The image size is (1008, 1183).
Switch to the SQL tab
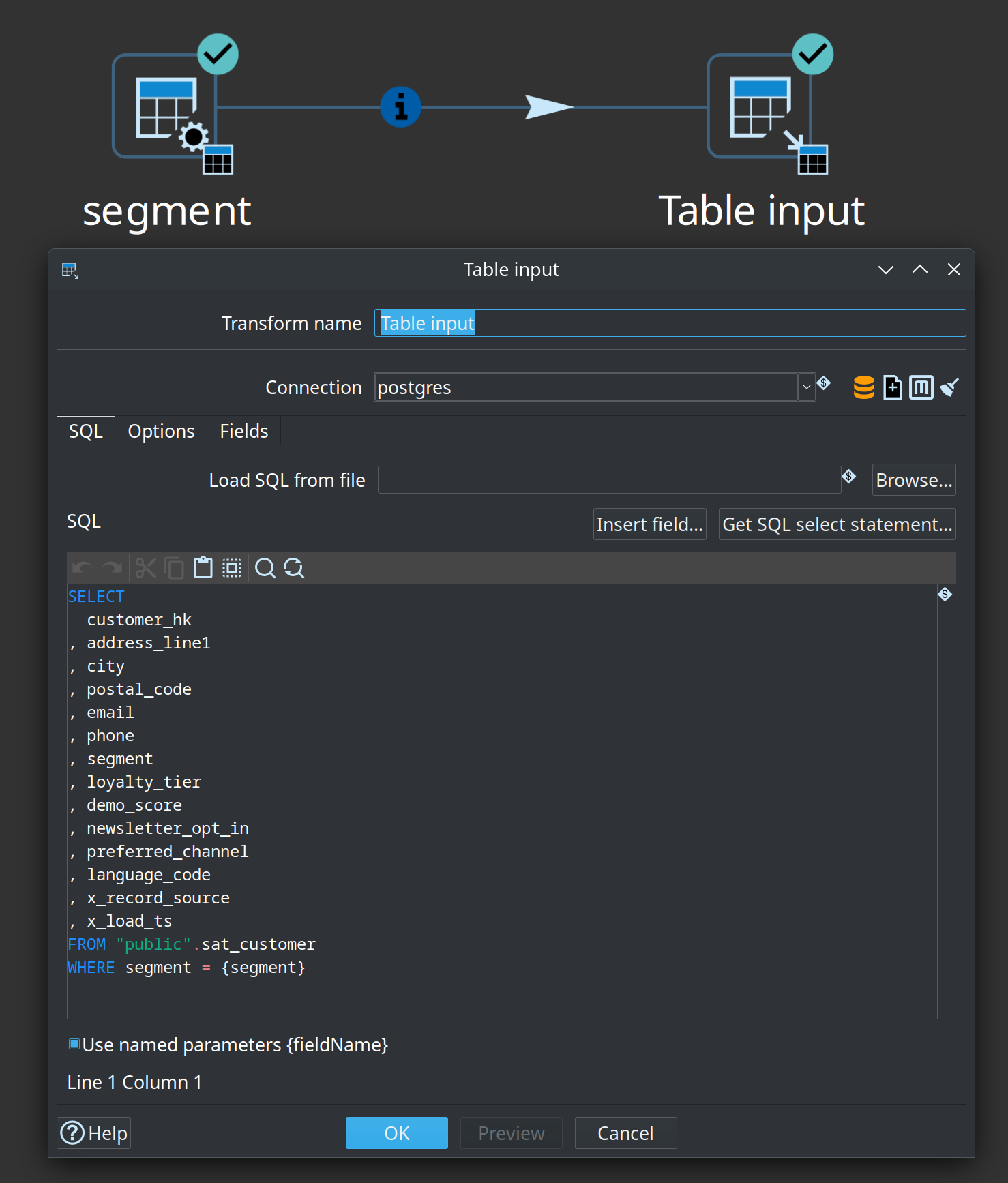point(86,431)
